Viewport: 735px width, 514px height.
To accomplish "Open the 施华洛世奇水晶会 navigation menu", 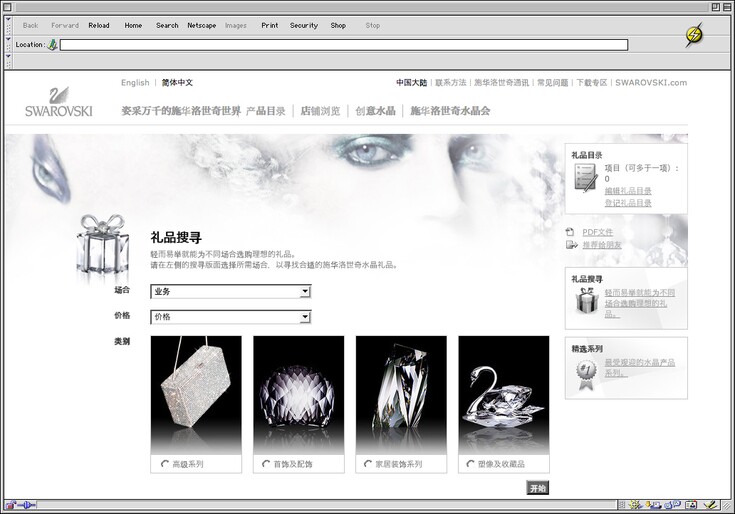I will (x=450, y=111).
